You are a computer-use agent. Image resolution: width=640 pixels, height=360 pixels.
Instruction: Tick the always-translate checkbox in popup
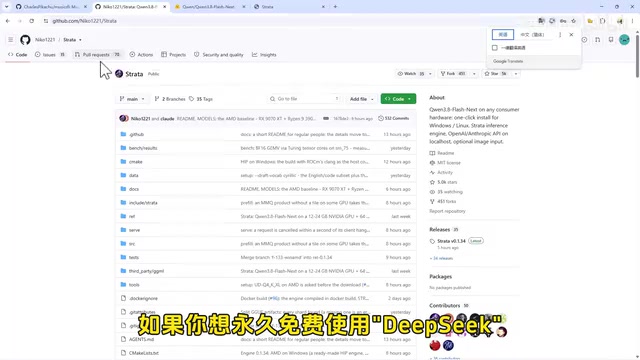click(x=495, y=48)
